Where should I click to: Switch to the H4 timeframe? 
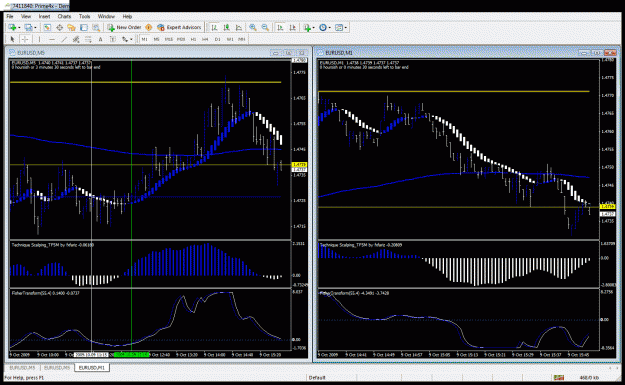point(205,39)
